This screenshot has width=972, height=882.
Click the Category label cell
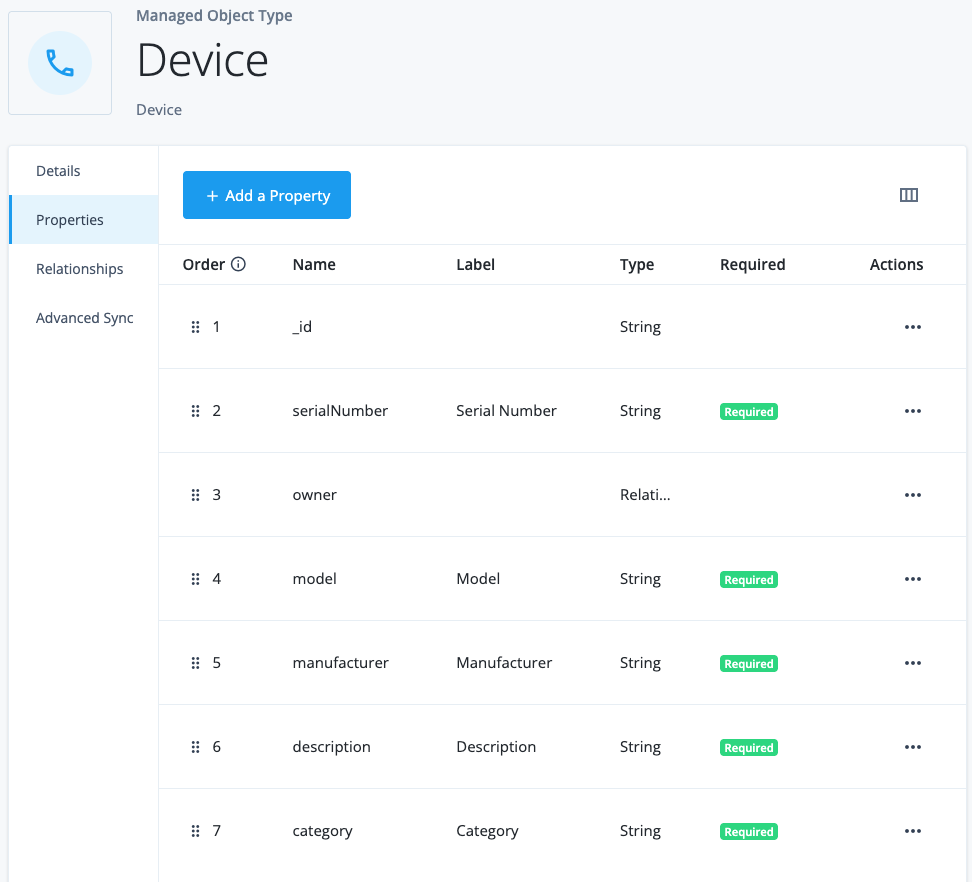(x=487, y=831)
